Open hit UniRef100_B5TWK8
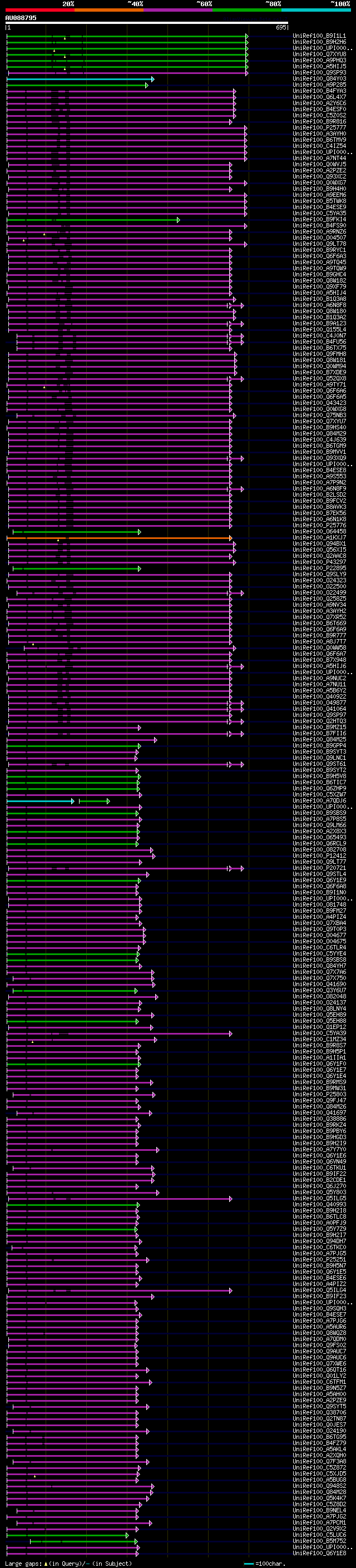The height and width of the screenshot is (1568, 356). pyautogui.click(x=319, y=201)
